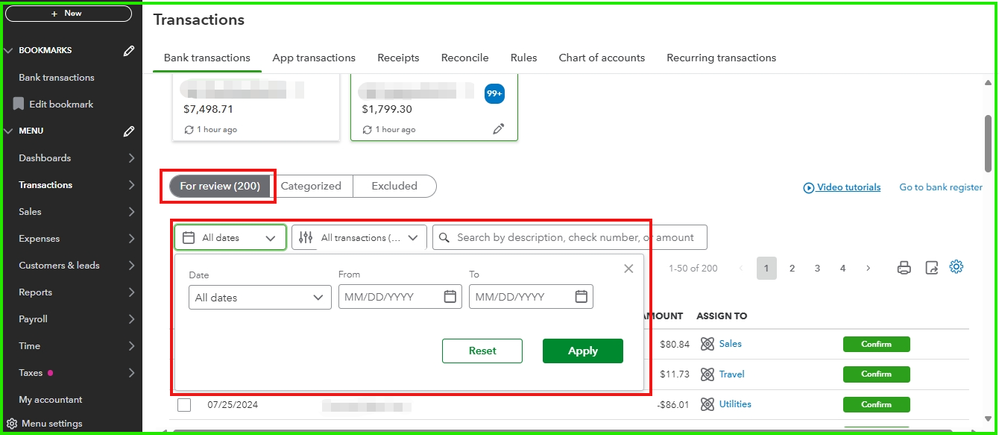Screen dimensions: 999x435
Task: Click the To date input field
Action: (x=531, y=297)
